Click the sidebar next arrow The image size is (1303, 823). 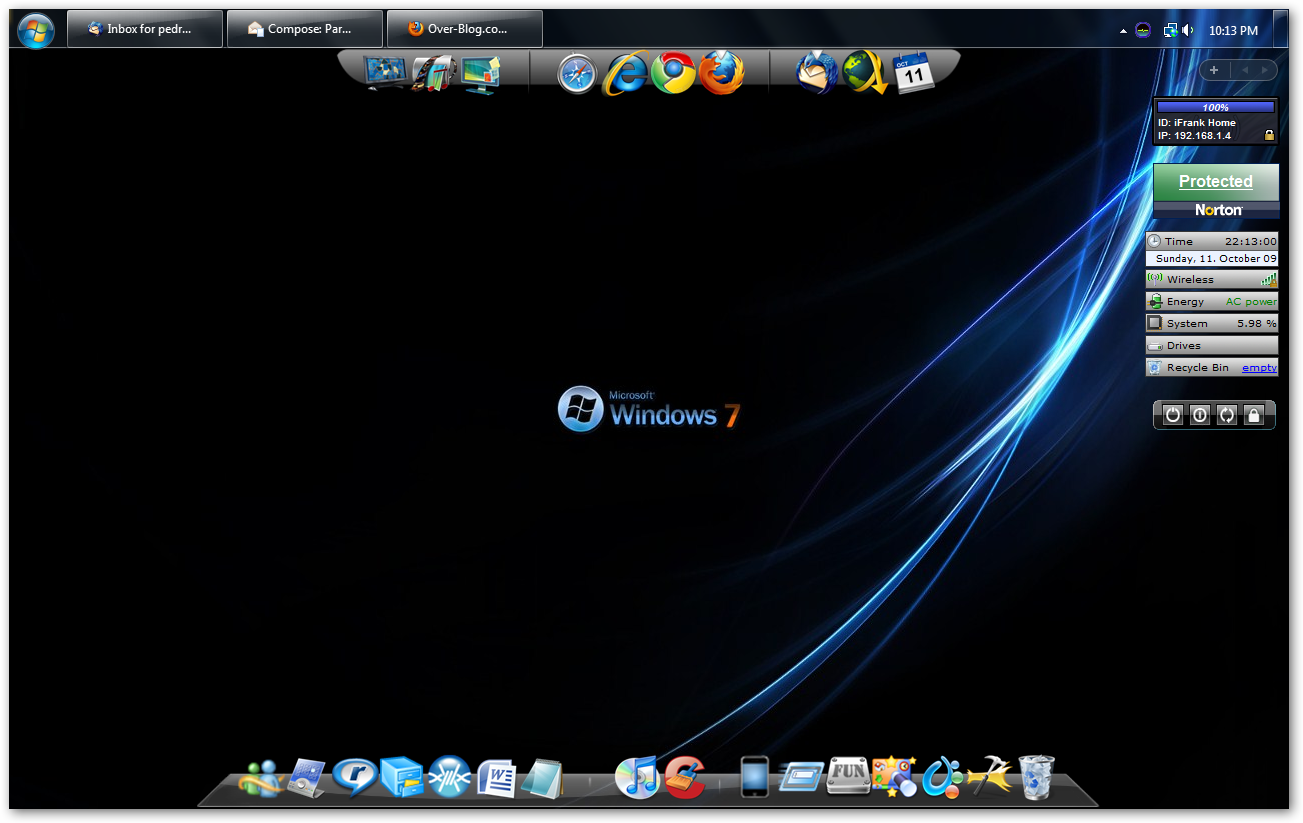[1266, 70]
